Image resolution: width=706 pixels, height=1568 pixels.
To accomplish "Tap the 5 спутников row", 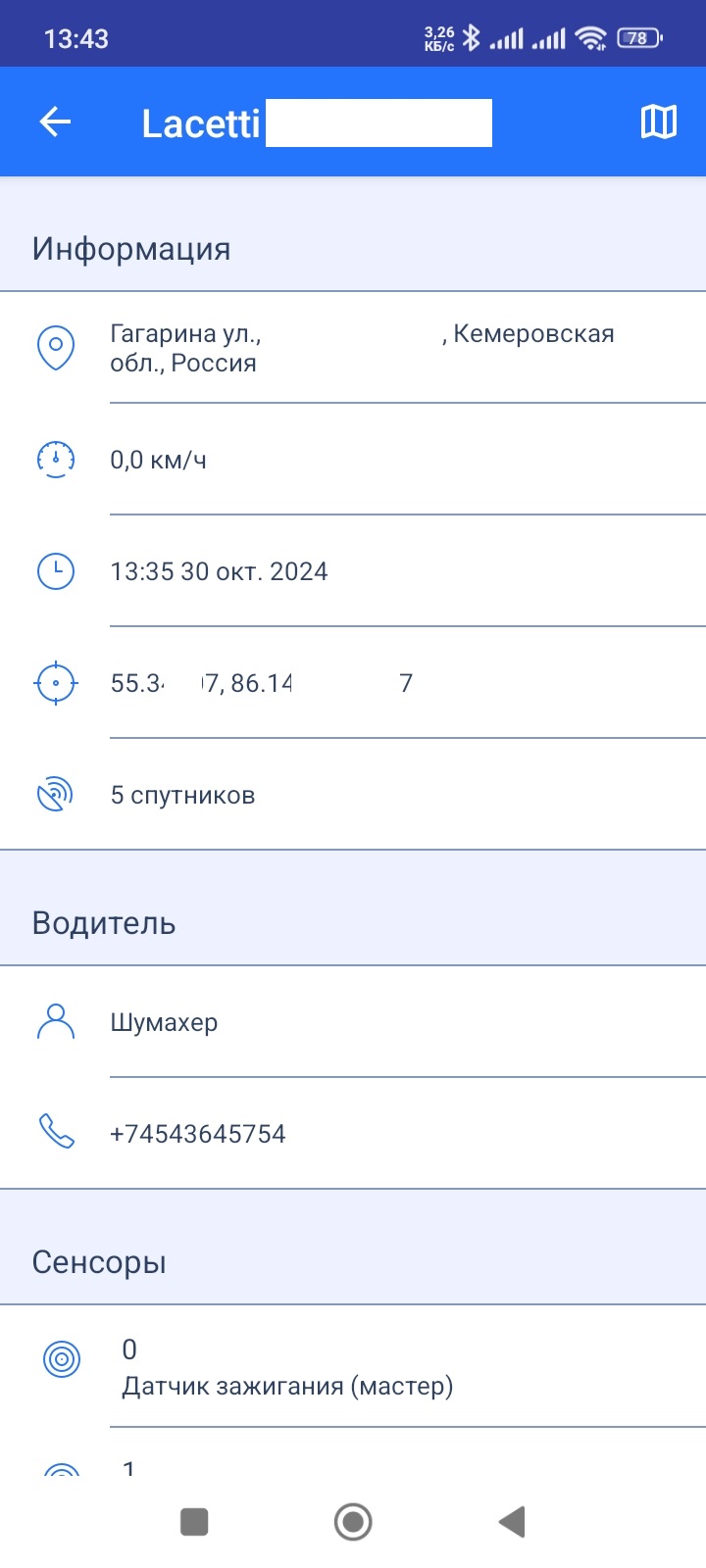I will 353,795.
